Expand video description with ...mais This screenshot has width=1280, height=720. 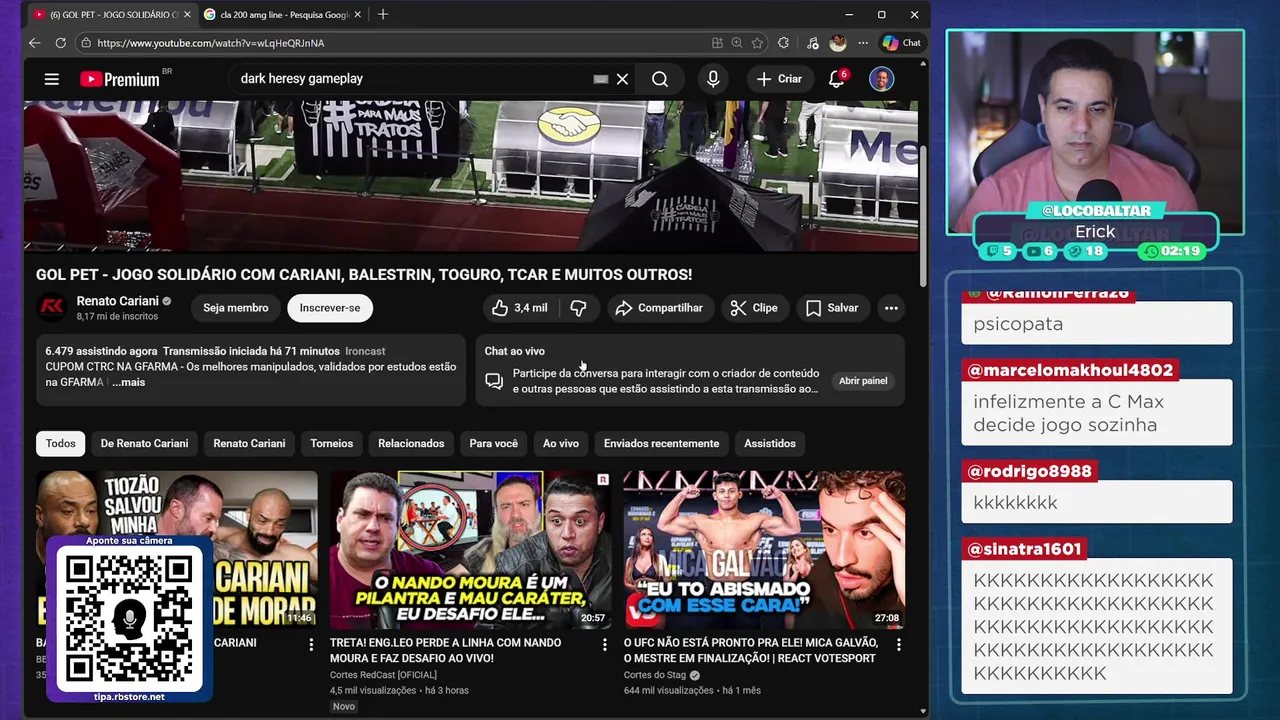pyautogui.click(x=128, y=382)
